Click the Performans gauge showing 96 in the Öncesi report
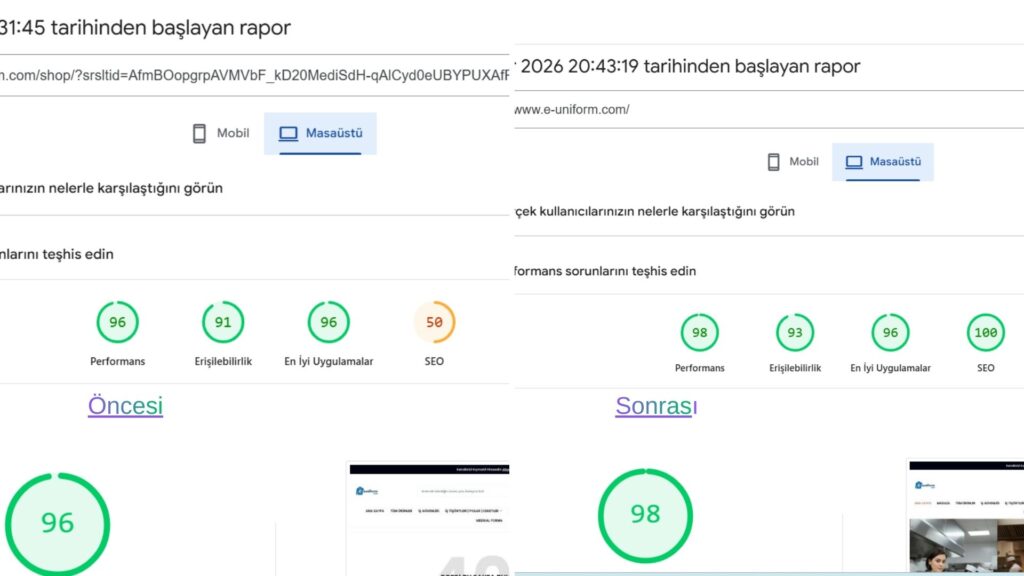Image resolution: width=1024 pixels, height=576 pixels. click(117, 323)
